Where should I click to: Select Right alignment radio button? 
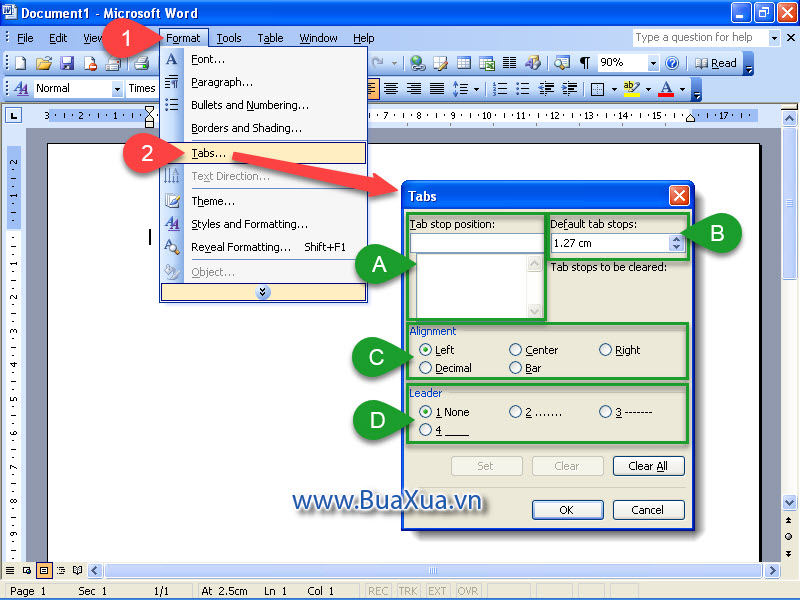(605, 349)
